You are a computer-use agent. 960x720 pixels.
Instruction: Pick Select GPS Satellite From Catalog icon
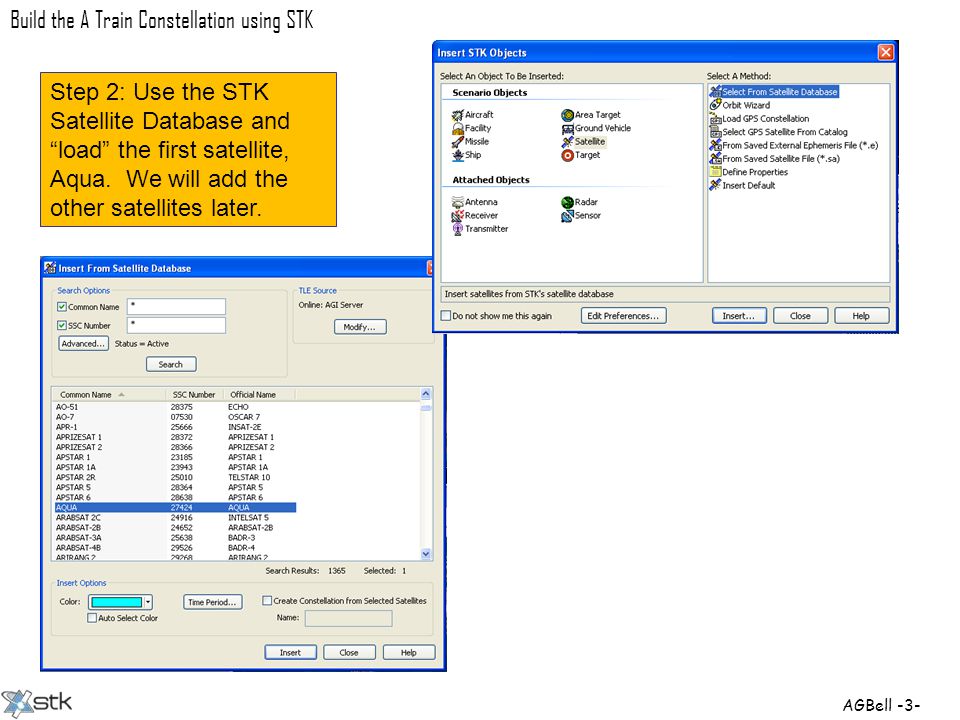(x=715, y=132)
